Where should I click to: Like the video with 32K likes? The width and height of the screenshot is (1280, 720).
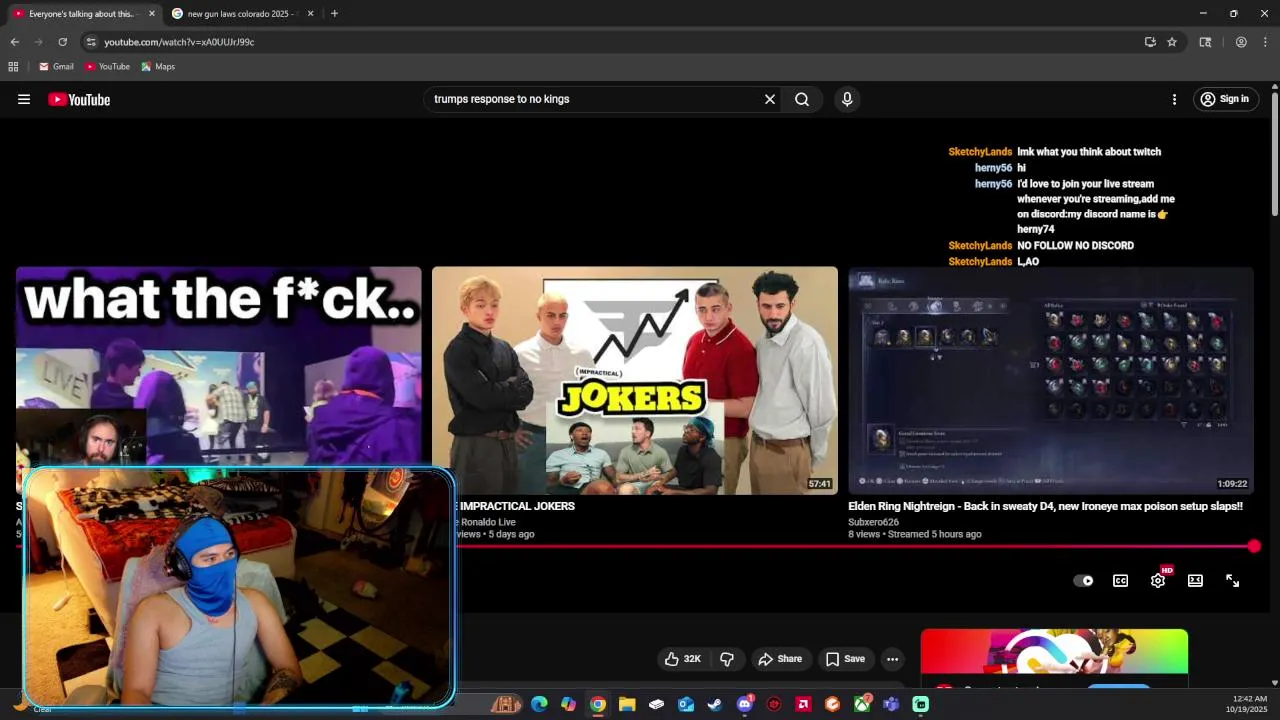[683, 659]
